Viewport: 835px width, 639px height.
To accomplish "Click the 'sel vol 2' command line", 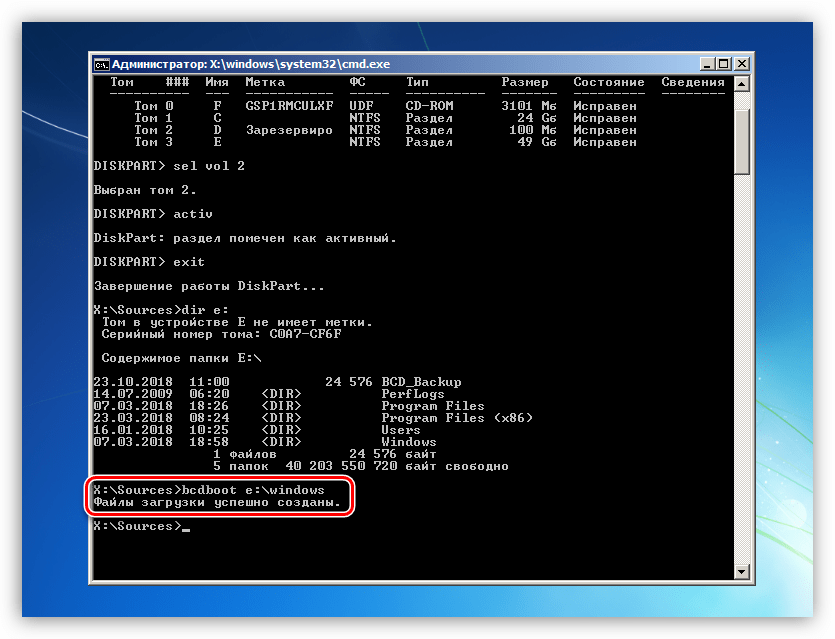I will click(169, 166).
